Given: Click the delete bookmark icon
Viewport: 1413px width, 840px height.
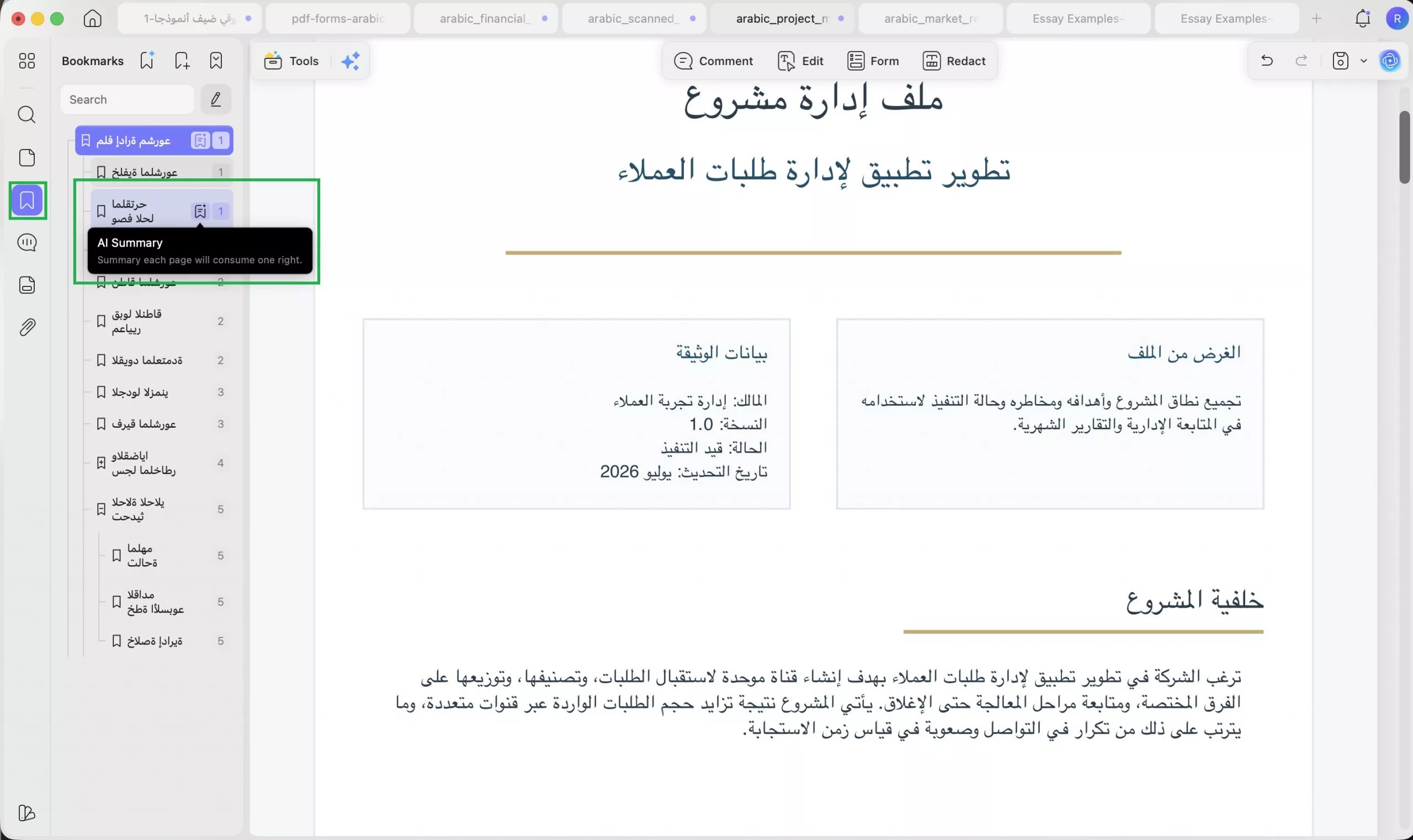Looking at the screenshot, I should [216, 61].
